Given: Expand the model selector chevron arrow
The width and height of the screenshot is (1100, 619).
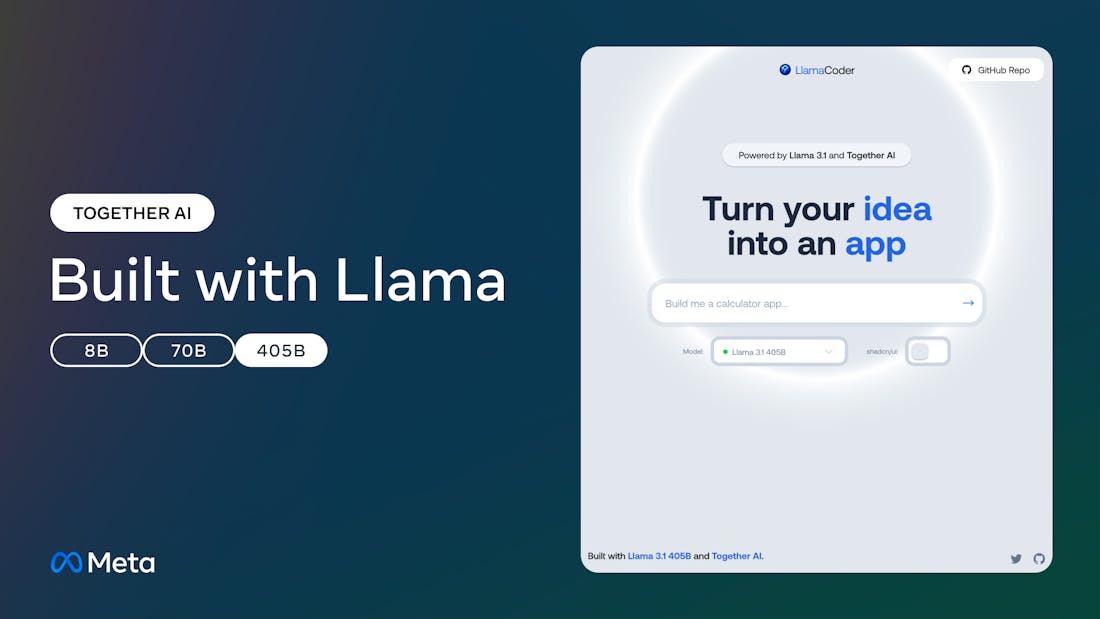Looking at the screenshot, I should [x=829, y=352].
